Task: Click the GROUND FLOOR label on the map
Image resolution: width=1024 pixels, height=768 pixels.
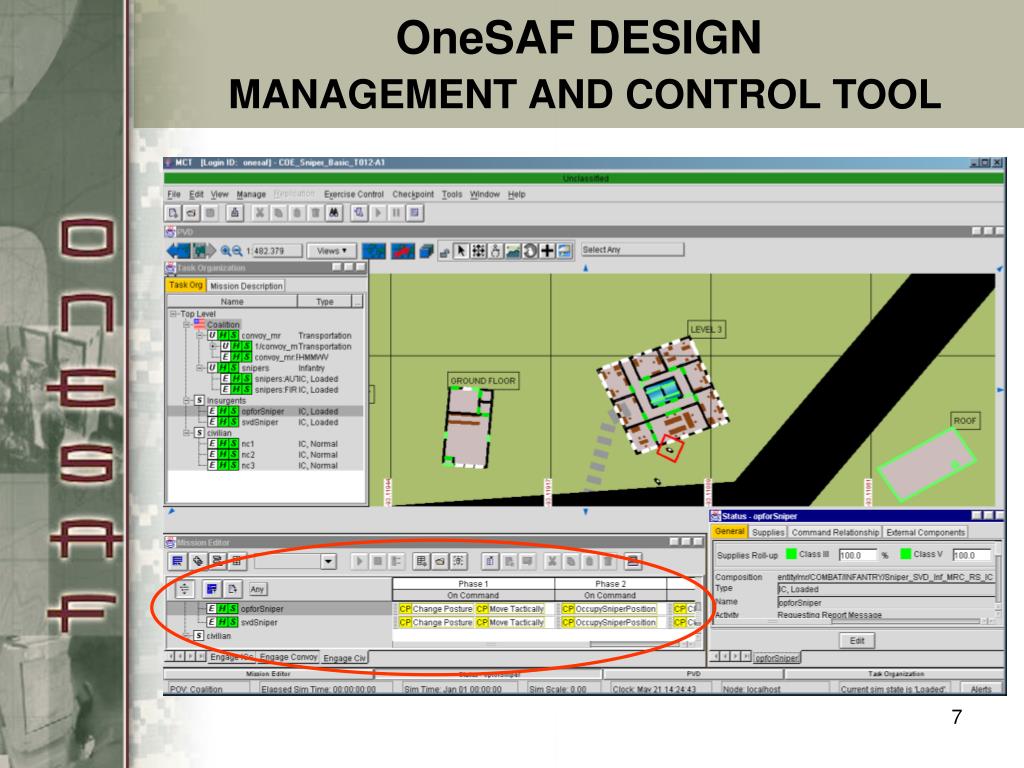Action: [x=483, y=381]
